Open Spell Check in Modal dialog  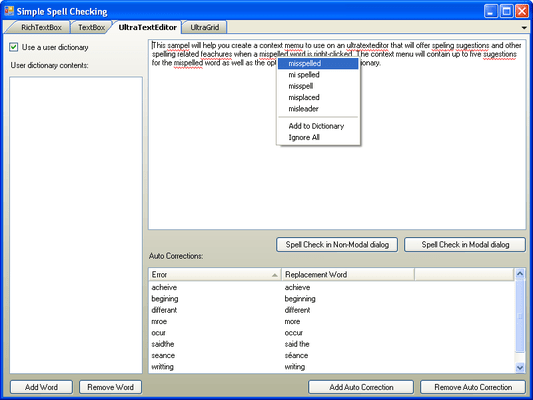pyautogui.click(x=465, y=245)
